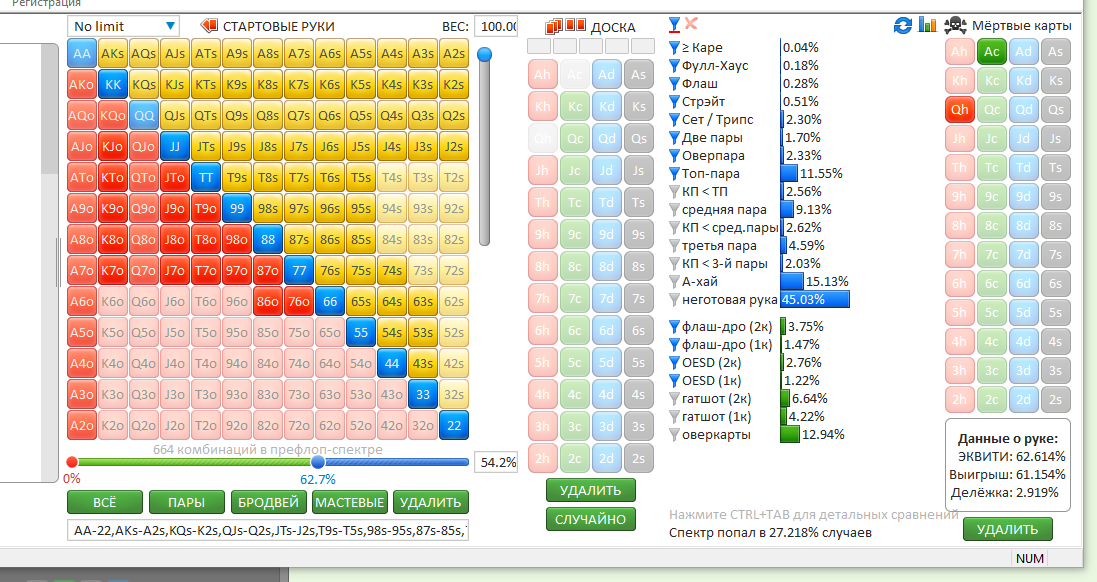
Task: Click the red 0% range slider handle
Action: coord(71,462)
